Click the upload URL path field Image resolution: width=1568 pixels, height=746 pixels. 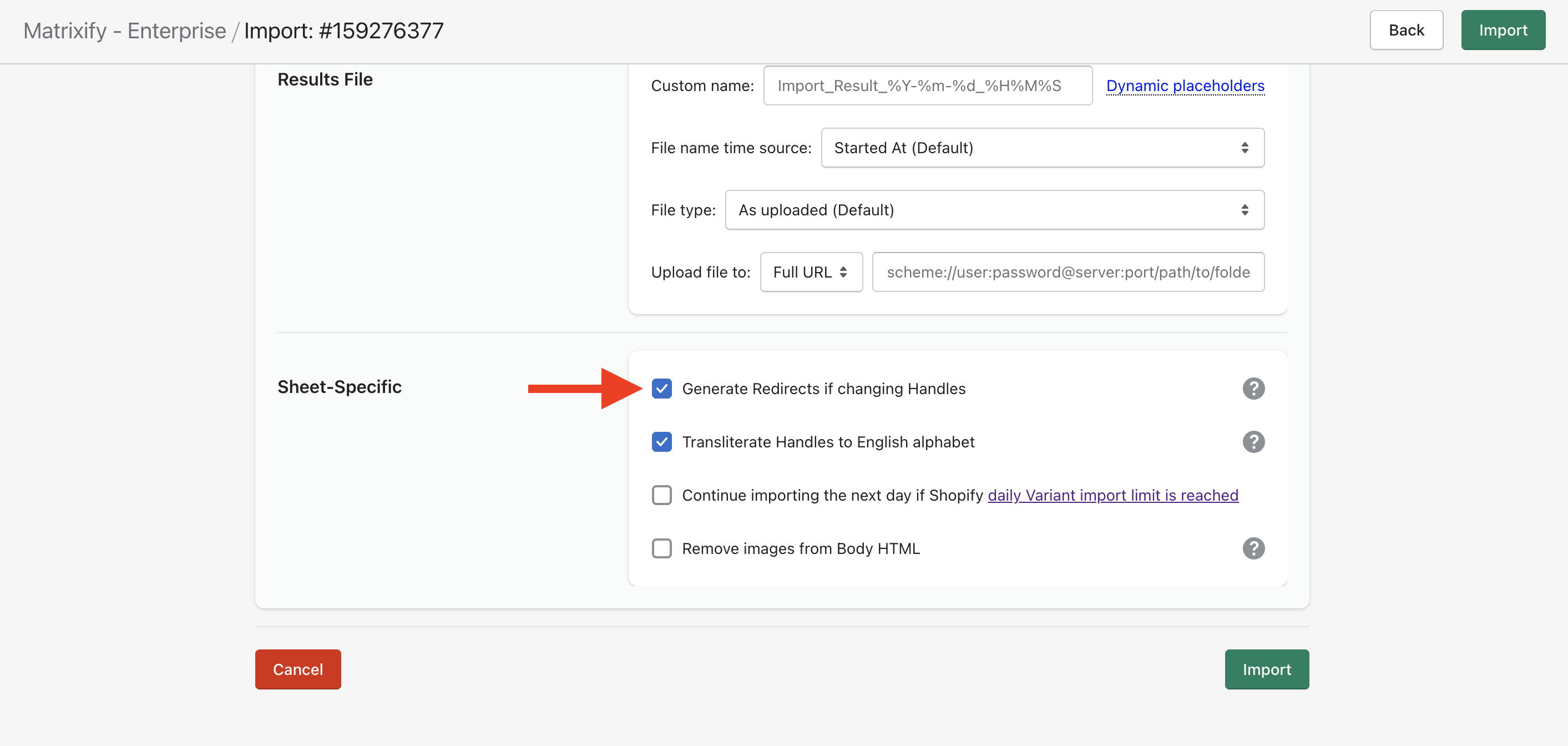(x=1068, y=272)
